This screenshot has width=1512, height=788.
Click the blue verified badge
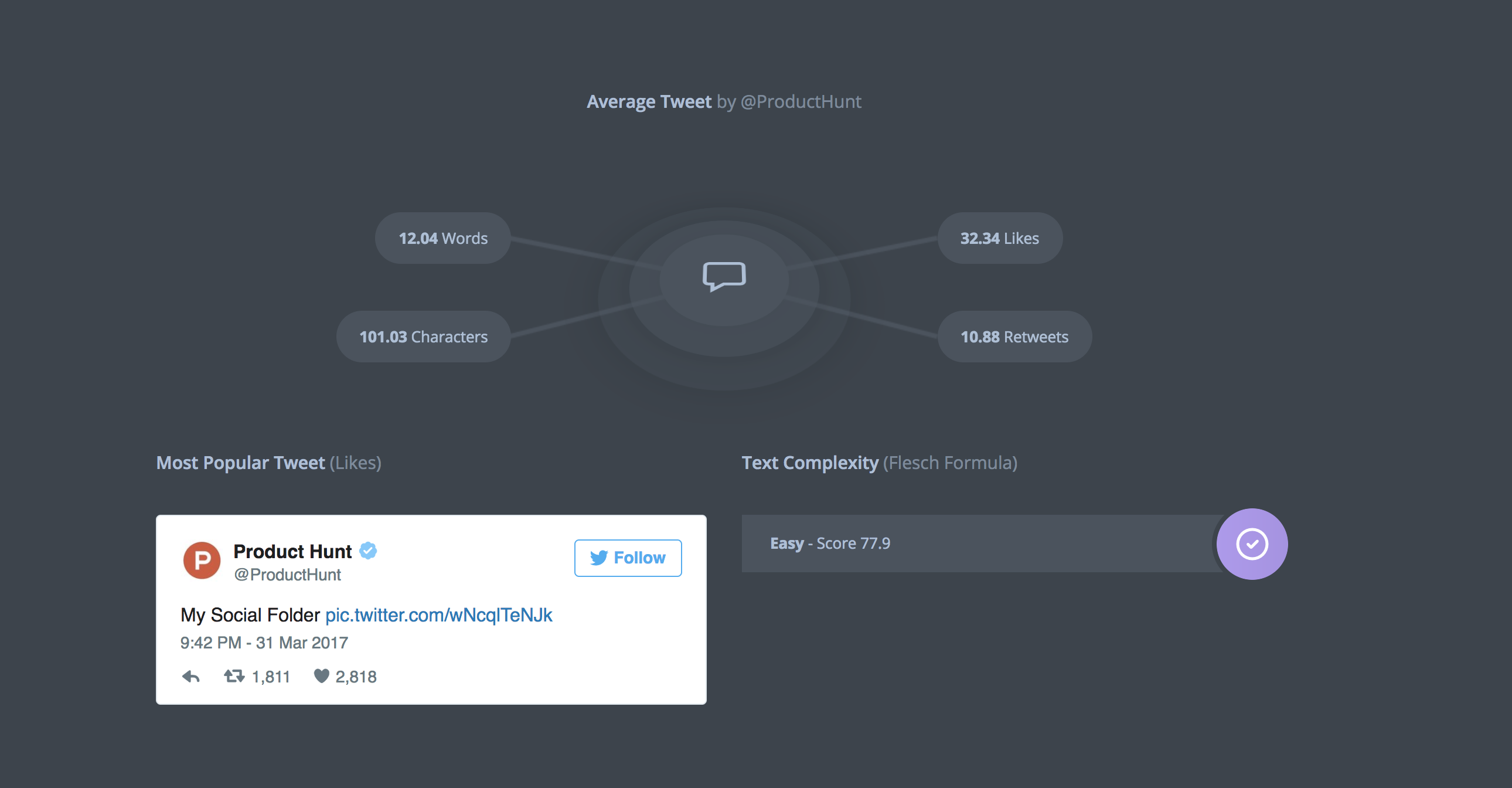coord(368,551)
